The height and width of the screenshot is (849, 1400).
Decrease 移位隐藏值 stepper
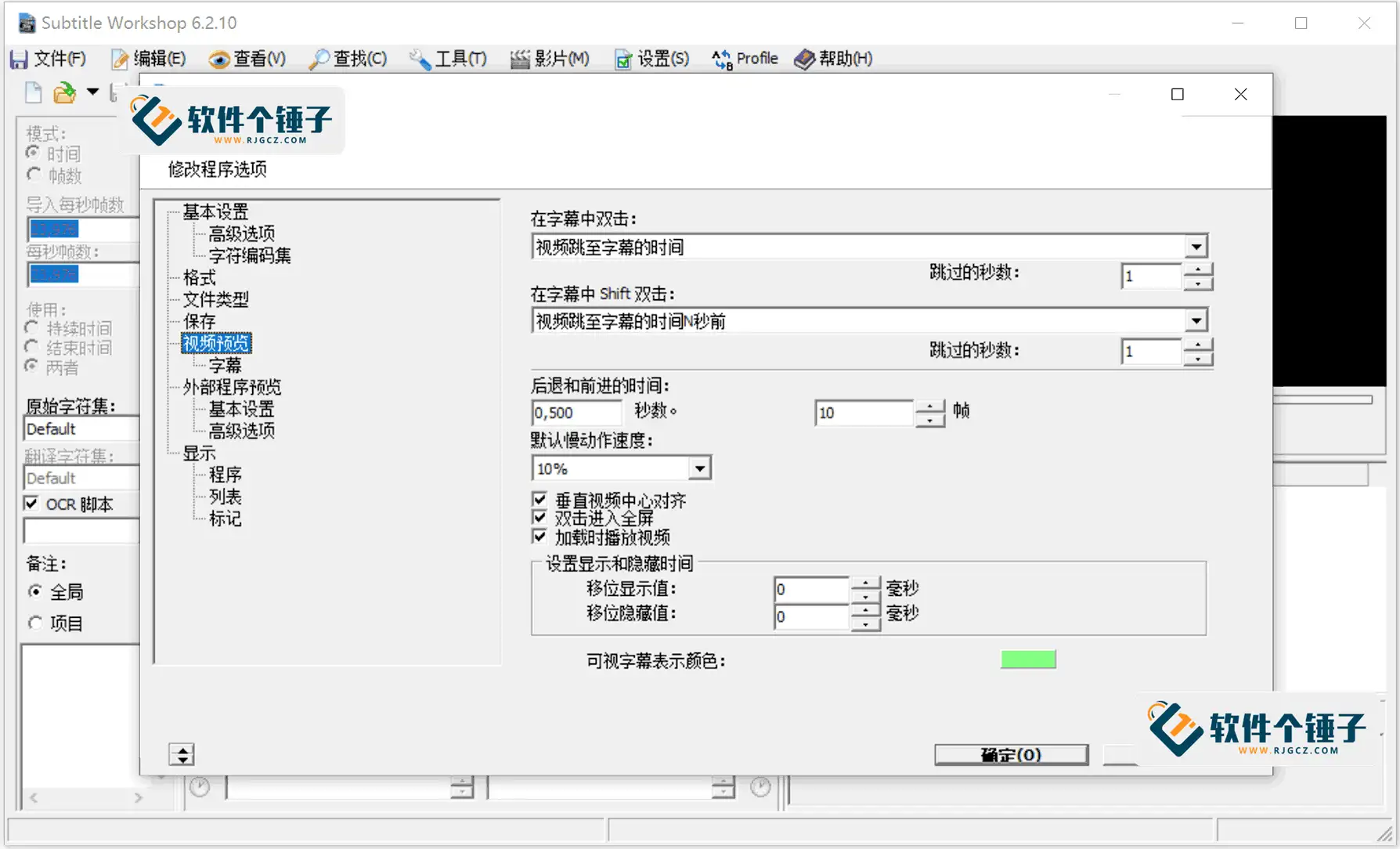pos(865,624)
